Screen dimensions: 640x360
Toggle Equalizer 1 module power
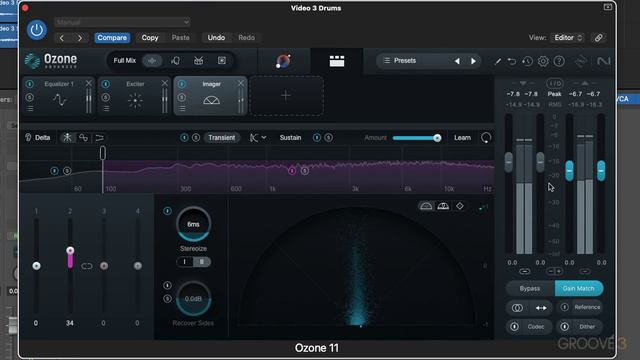[x=30, y=84]
